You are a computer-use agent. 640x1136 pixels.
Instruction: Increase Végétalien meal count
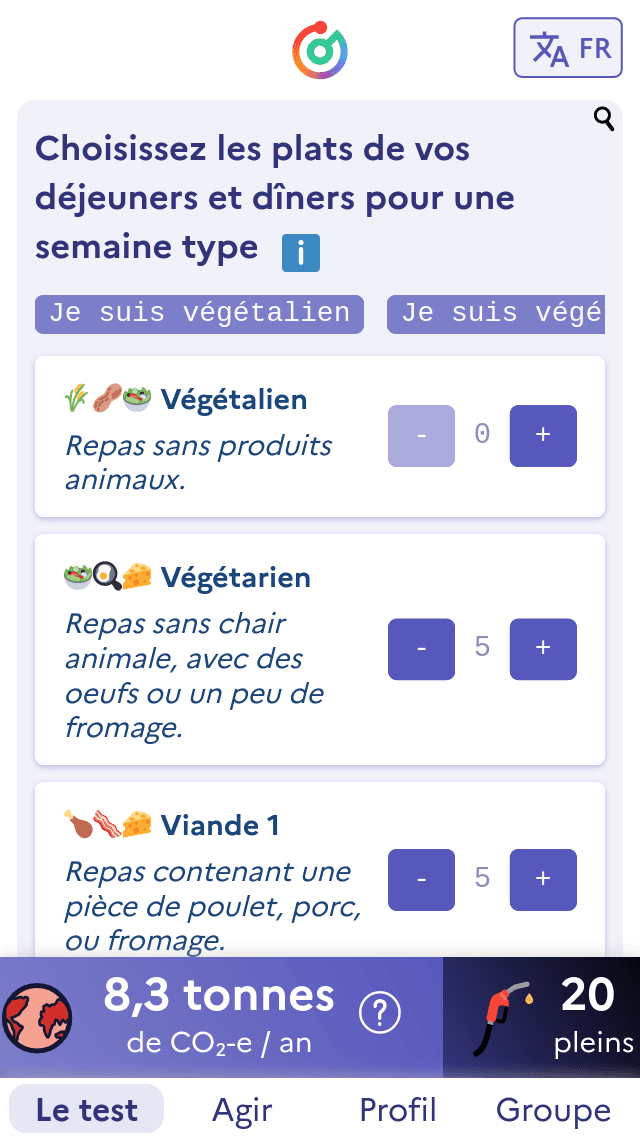543,435
